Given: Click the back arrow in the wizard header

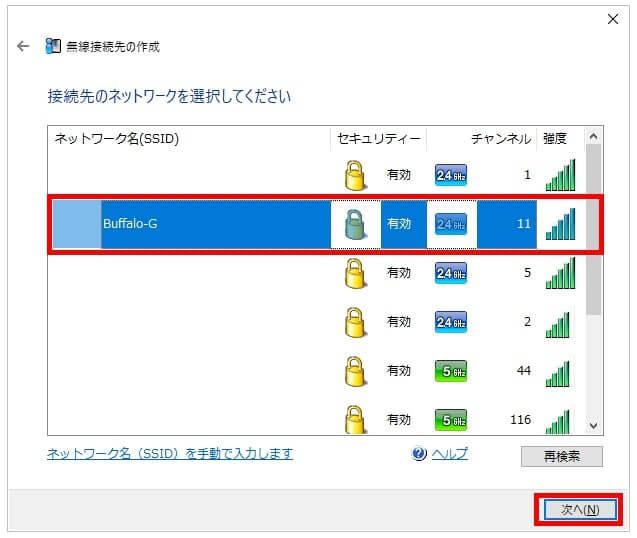Looking at the screenshot, I should point(23,46).
